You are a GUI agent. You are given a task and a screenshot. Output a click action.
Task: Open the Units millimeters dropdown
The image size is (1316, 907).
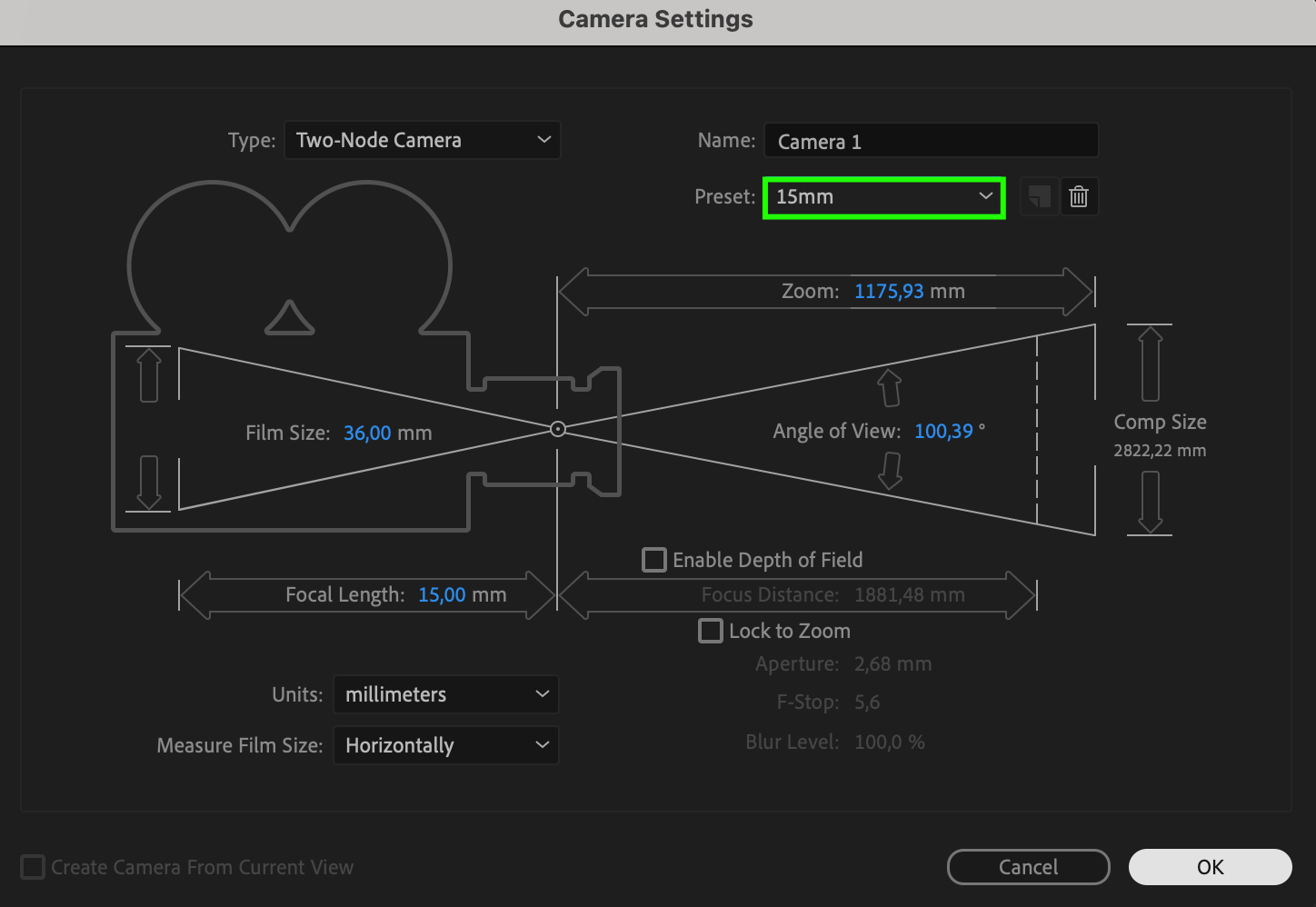coord(445,694)
